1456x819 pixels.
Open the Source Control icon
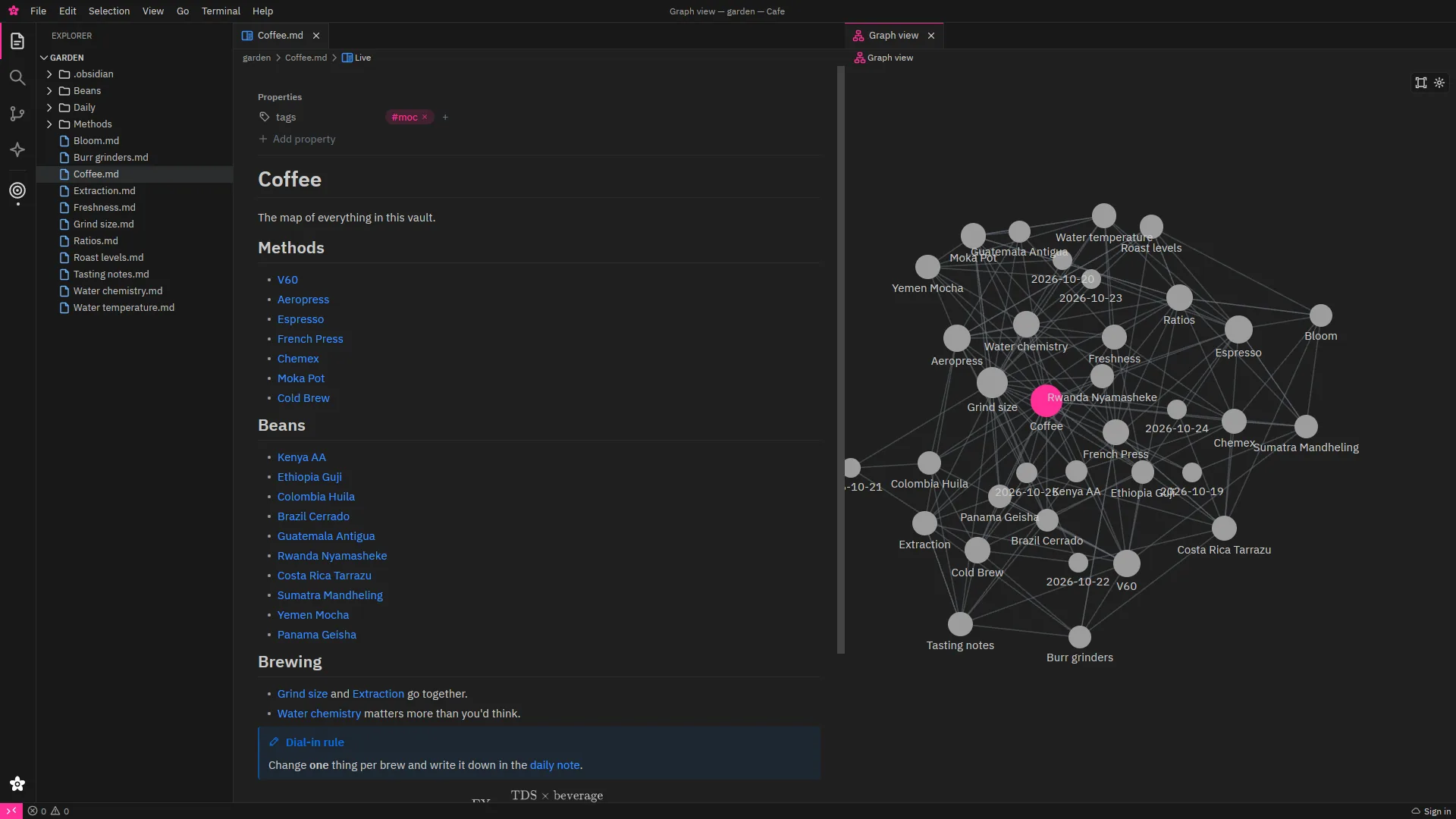point(17,114)
